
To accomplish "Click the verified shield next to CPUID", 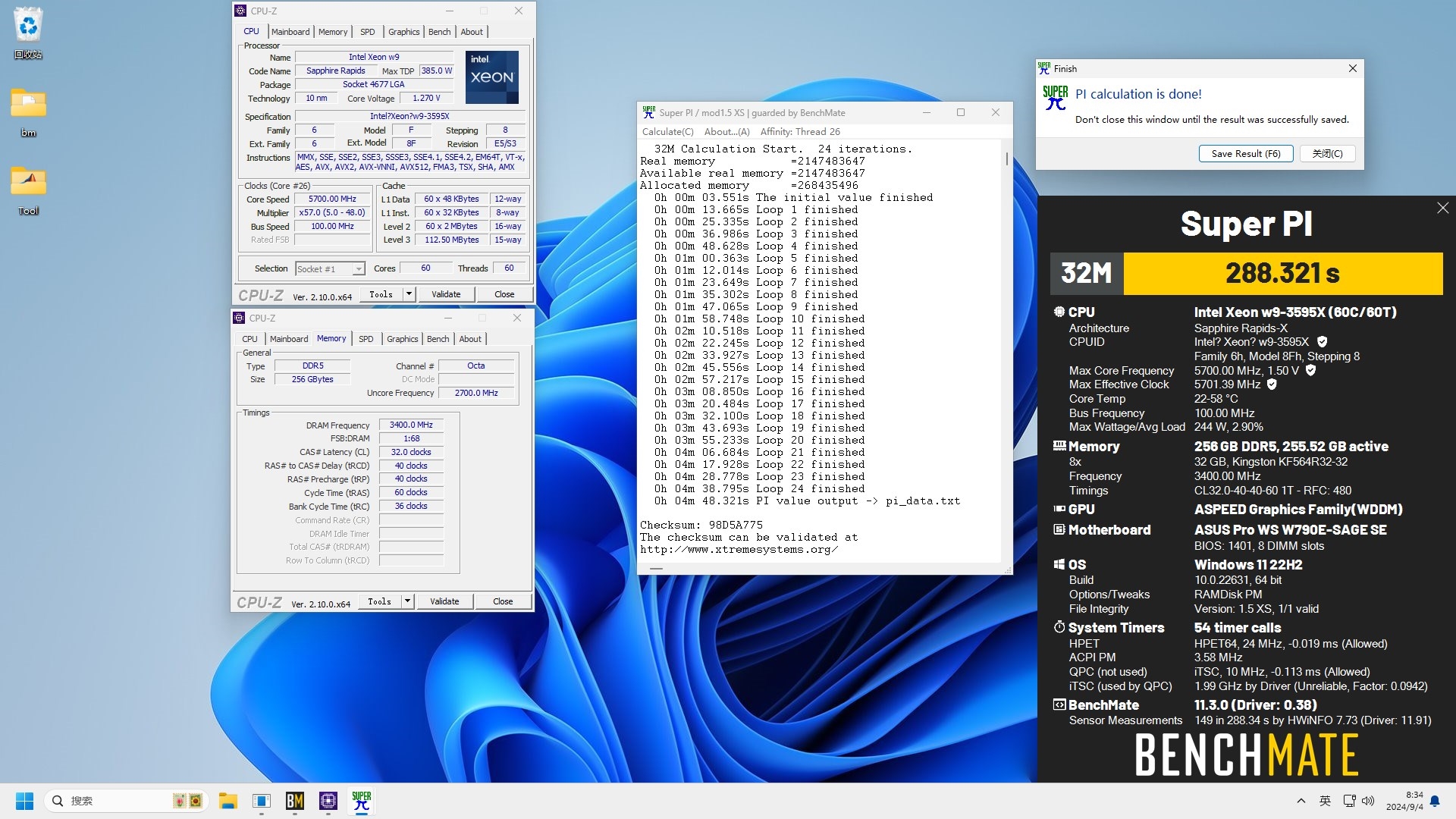I will 1322,342.
